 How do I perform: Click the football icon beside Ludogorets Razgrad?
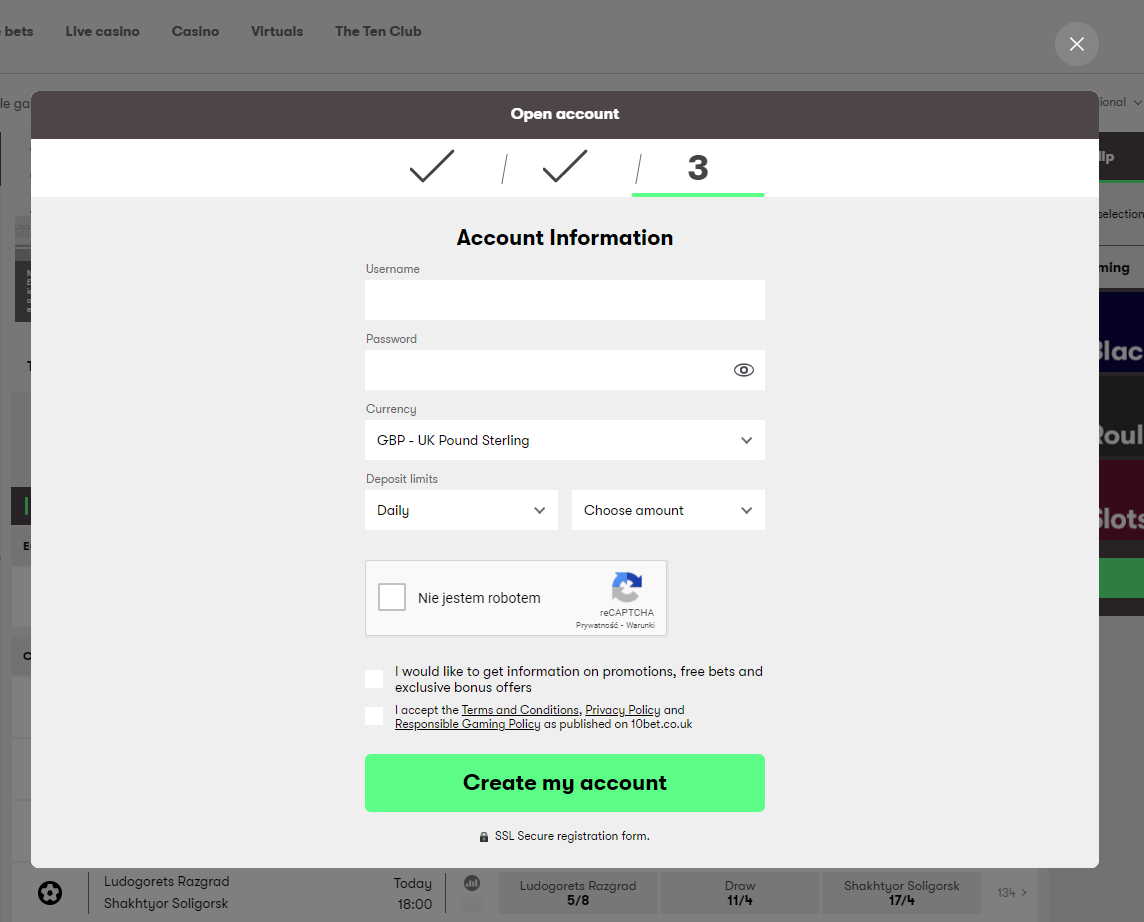coord(50,892)
